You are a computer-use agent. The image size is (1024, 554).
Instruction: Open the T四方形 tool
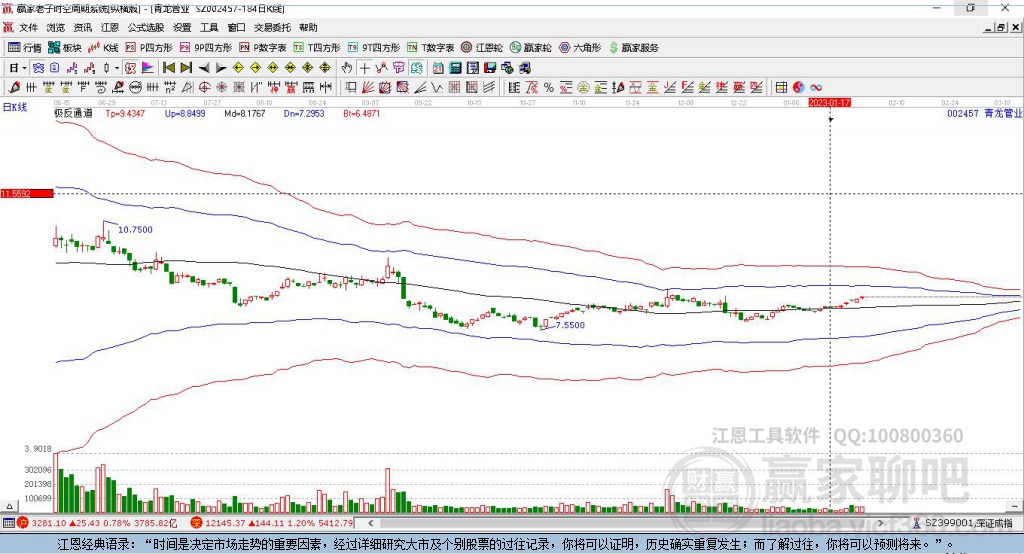point(317,48)
